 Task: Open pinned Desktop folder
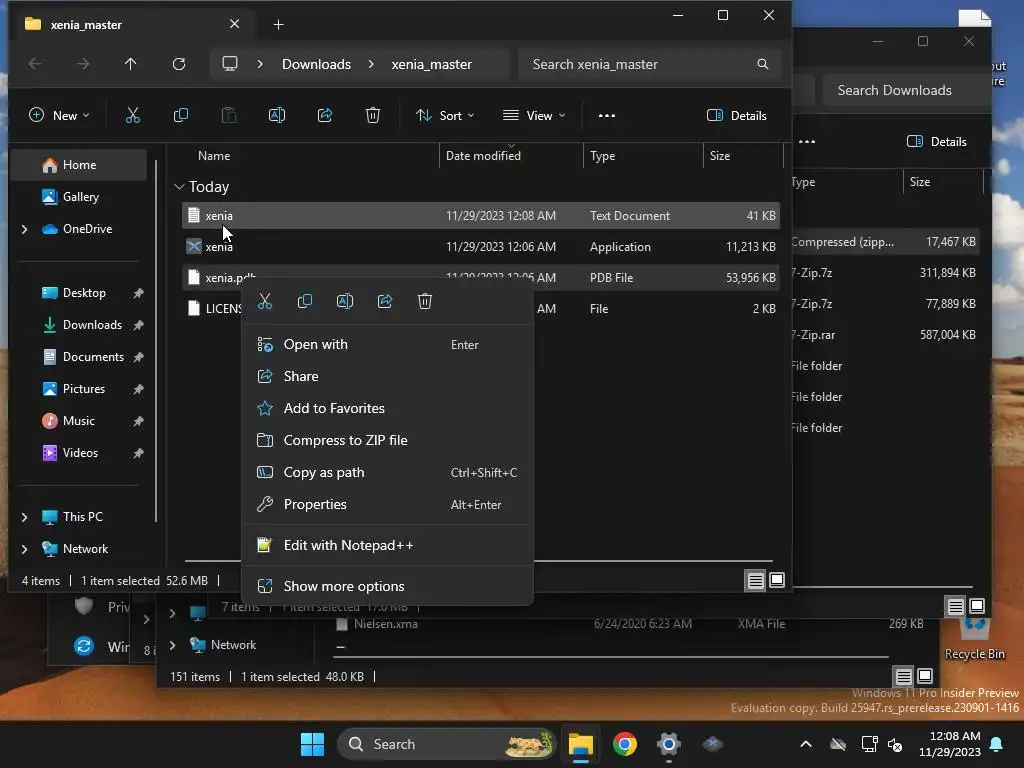click(x=80, y=293)
